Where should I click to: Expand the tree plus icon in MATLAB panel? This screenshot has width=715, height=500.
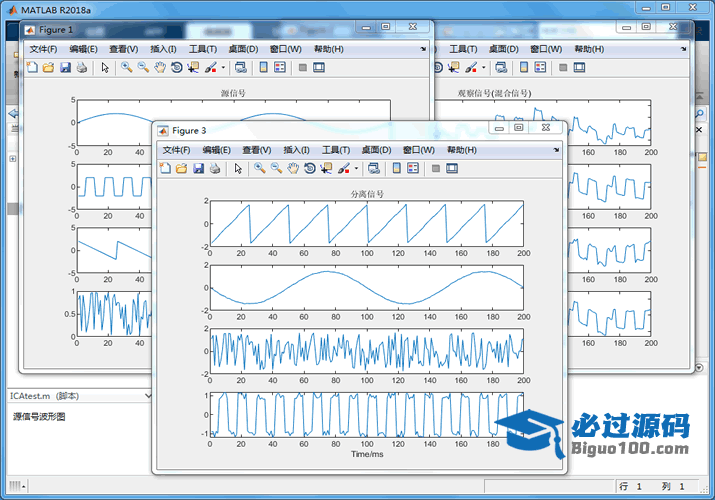tap(13, 159)
